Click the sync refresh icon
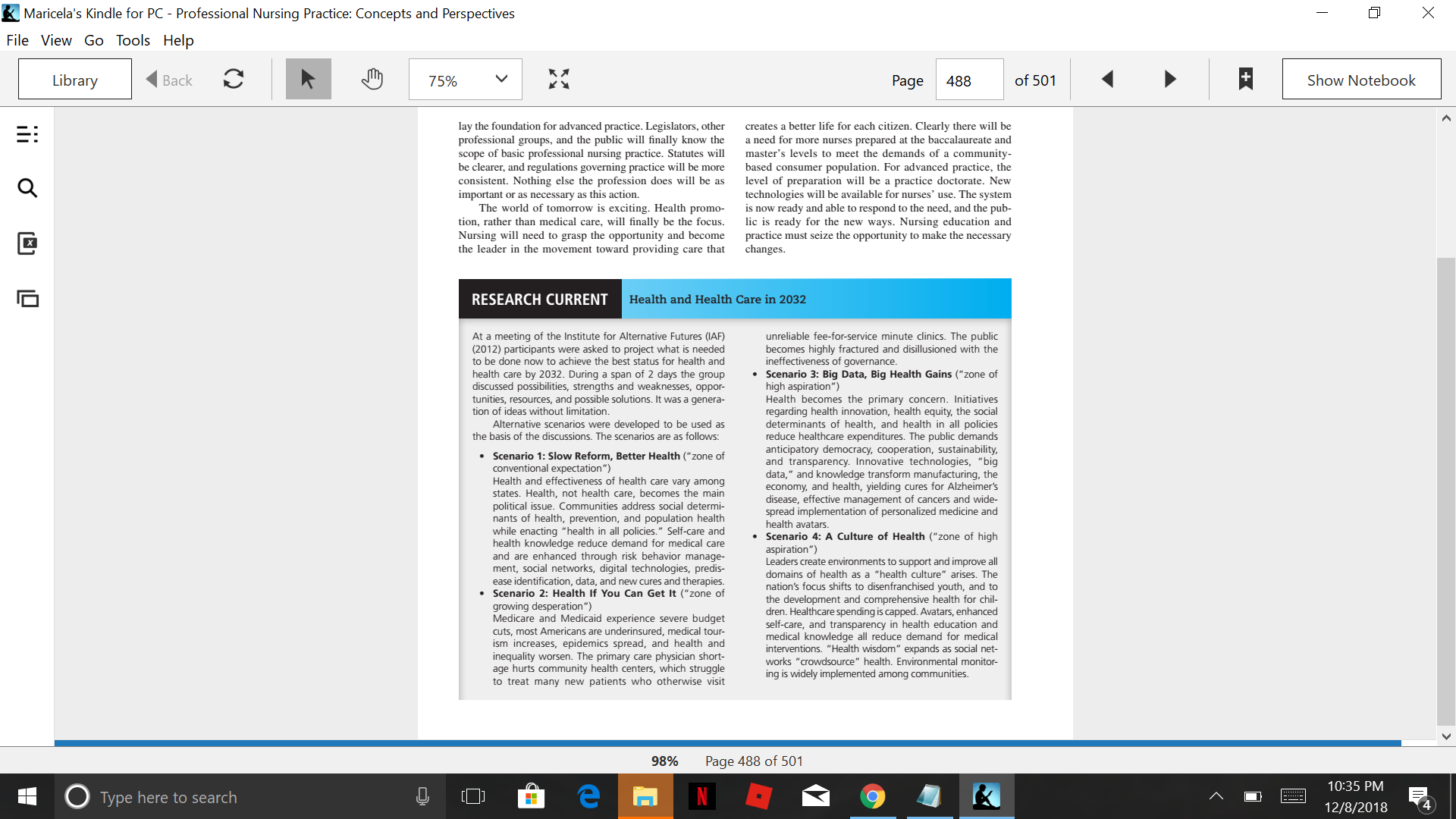Viewport: 1456px width, 819px height. click(x=234, y=79)
